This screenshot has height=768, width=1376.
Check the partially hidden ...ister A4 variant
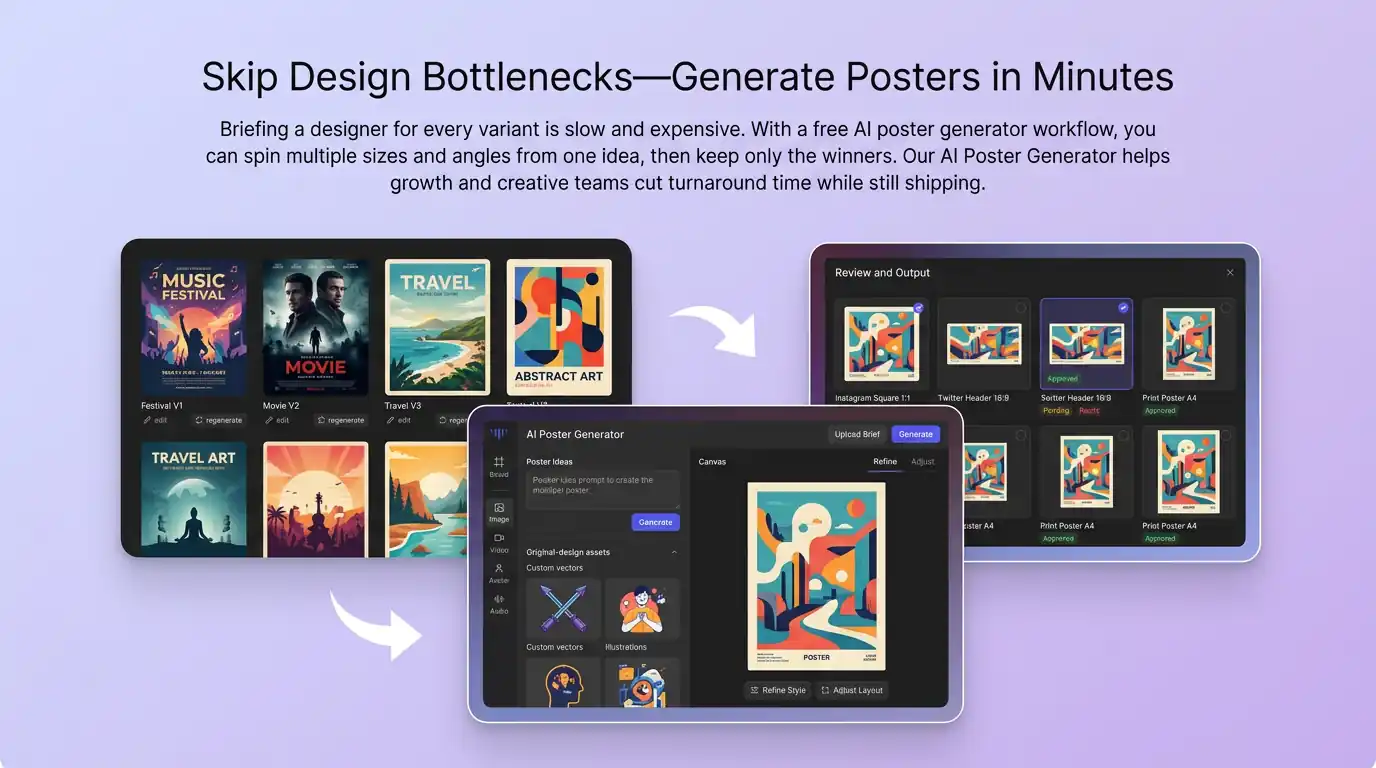click(x=1020, y=436)
